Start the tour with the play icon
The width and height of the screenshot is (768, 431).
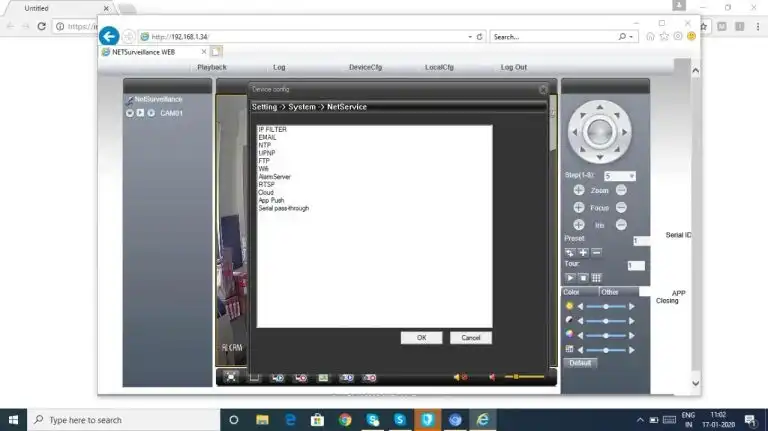tap(570, 277)
